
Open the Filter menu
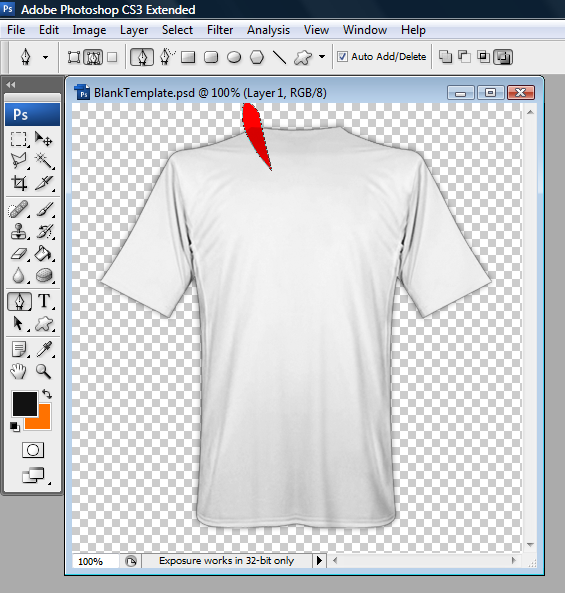pos(220,30)
